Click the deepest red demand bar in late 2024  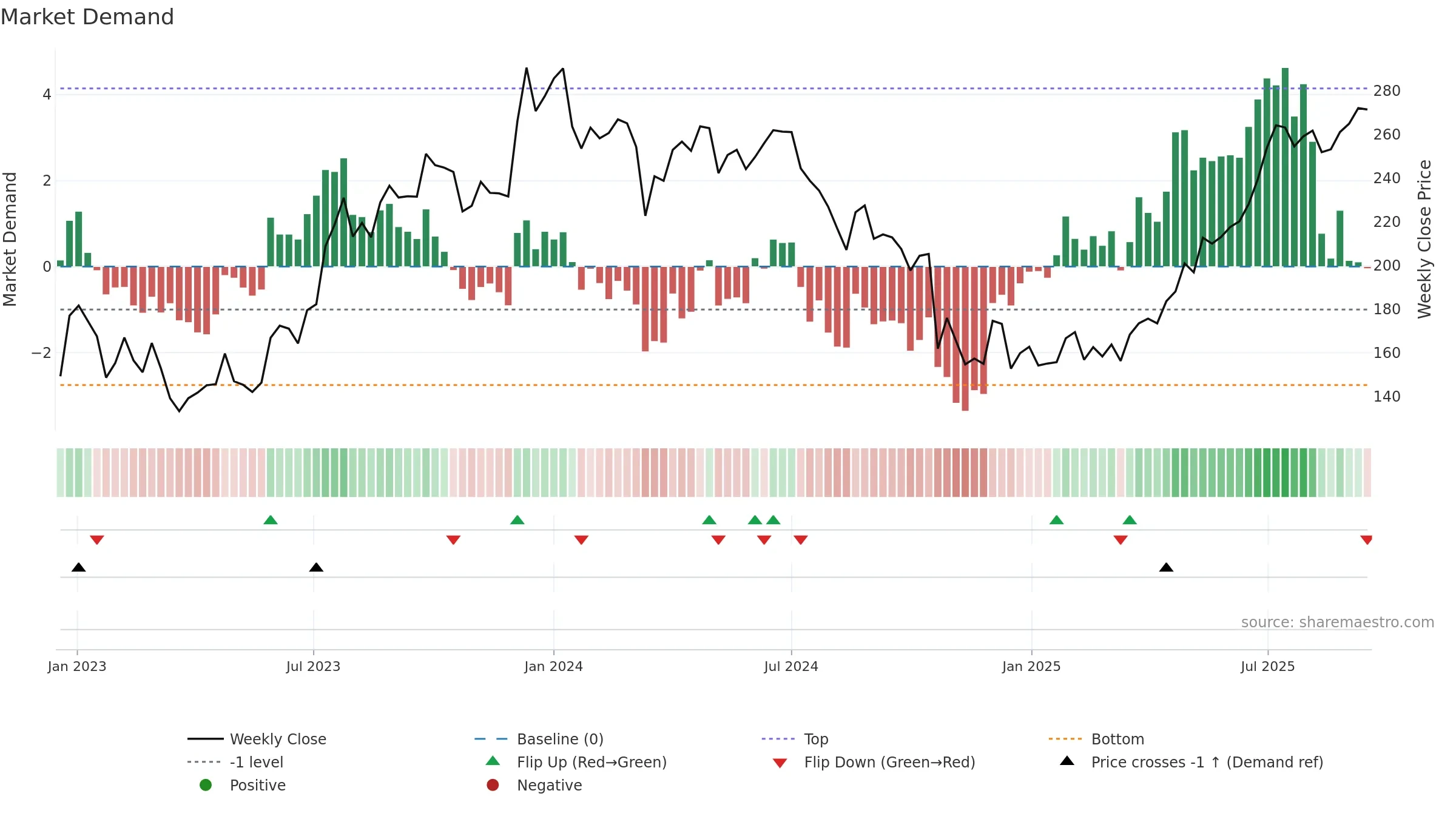click(965, 339)
